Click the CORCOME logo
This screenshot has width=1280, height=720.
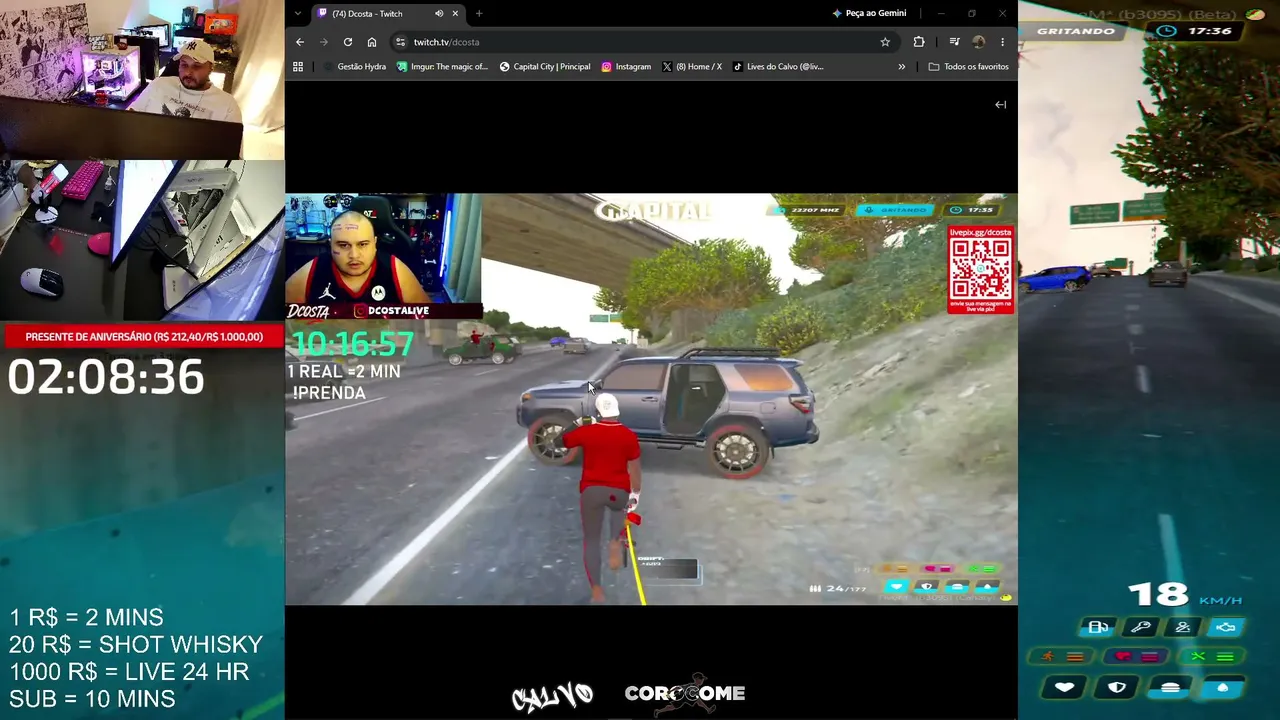point(685,694)
